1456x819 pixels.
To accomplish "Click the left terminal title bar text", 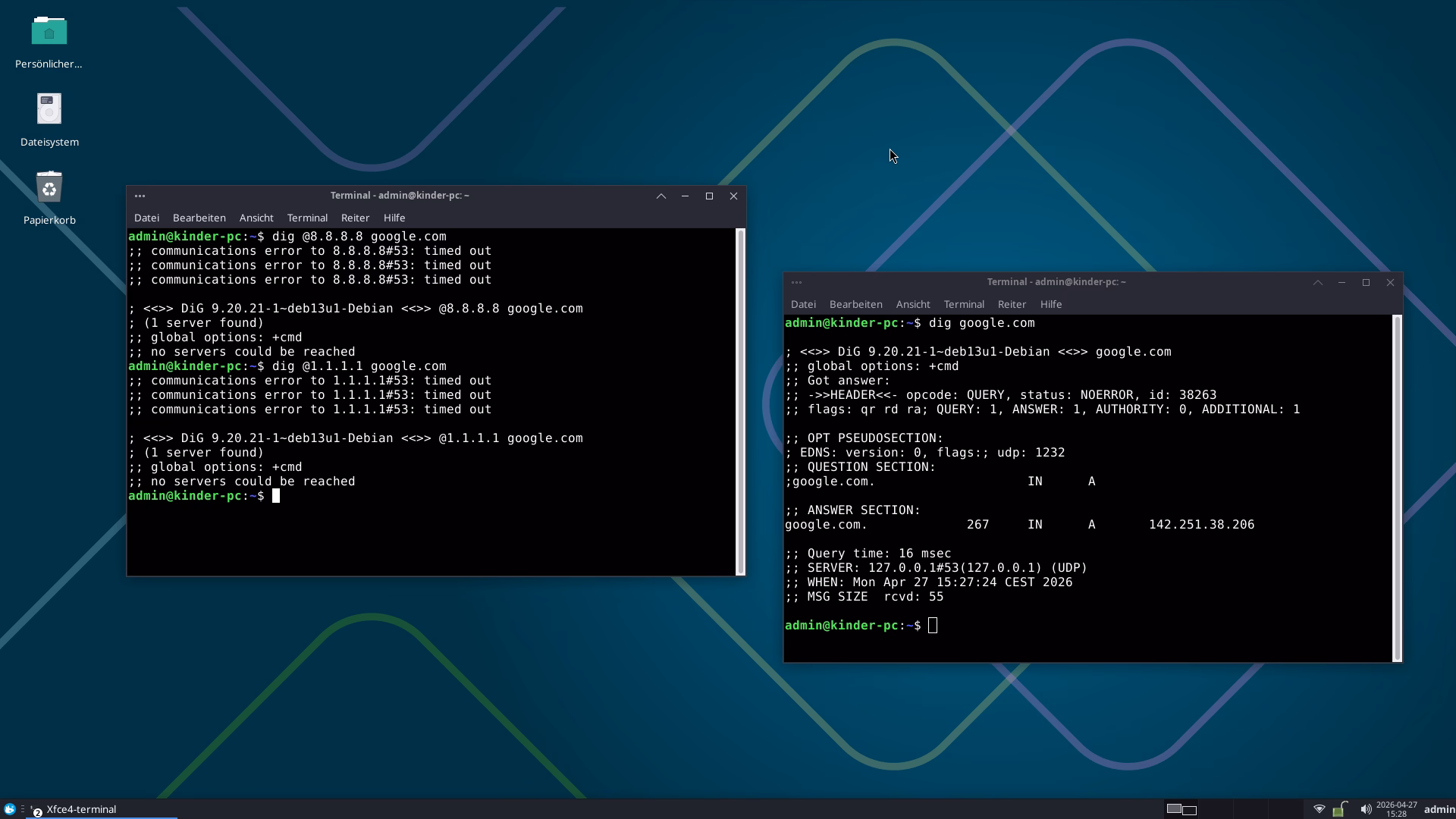I will click(400, 196).
